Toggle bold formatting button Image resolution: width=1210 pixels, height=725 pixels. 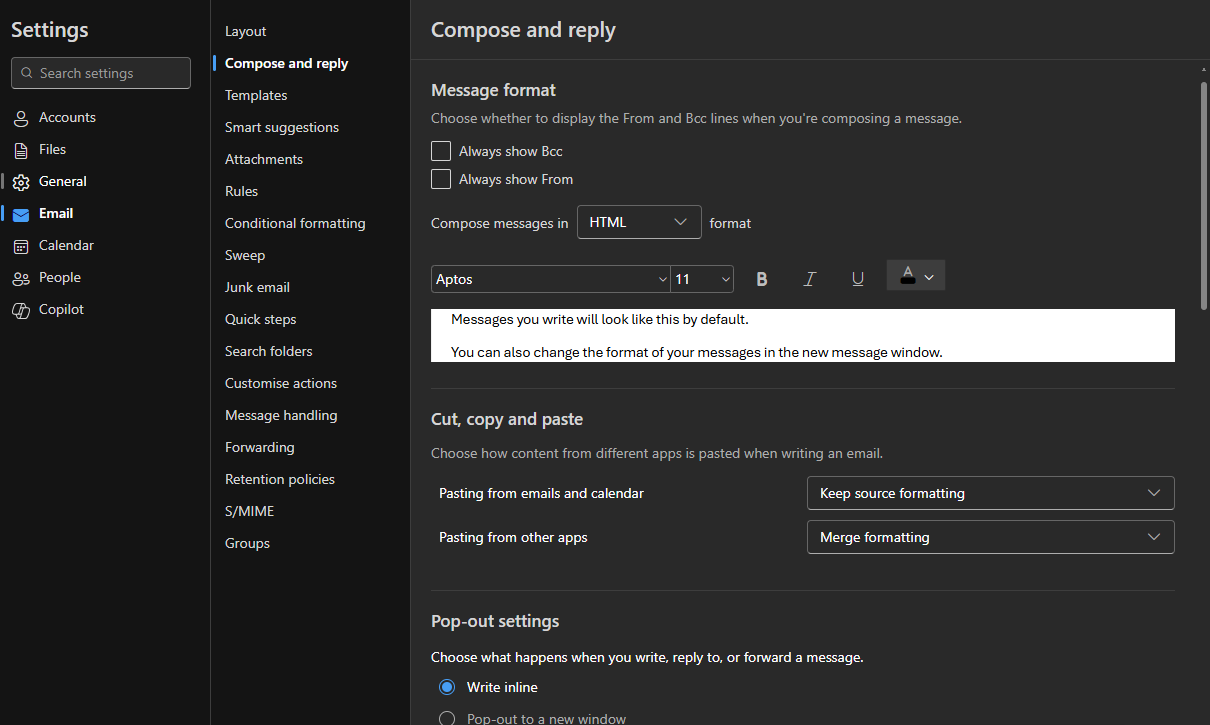tap(762, 279)
